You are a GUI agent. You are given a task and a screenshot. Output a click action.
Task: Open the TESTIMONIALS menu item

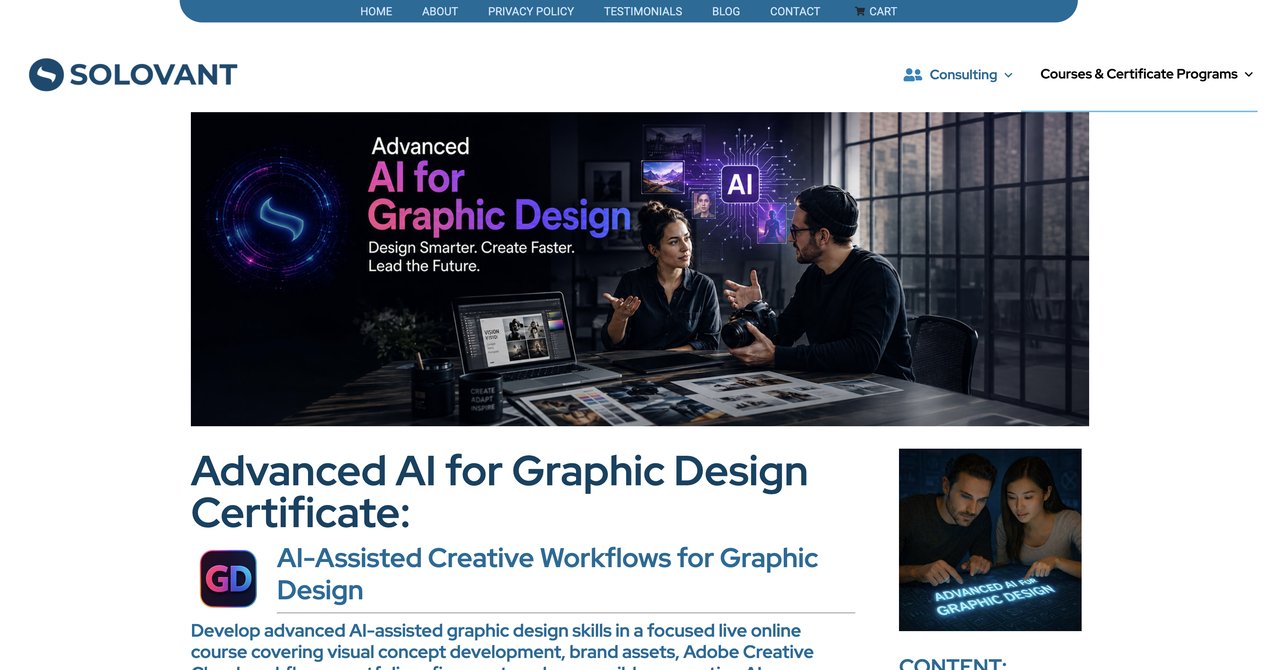pyautogui.click(x=643, y=12)
